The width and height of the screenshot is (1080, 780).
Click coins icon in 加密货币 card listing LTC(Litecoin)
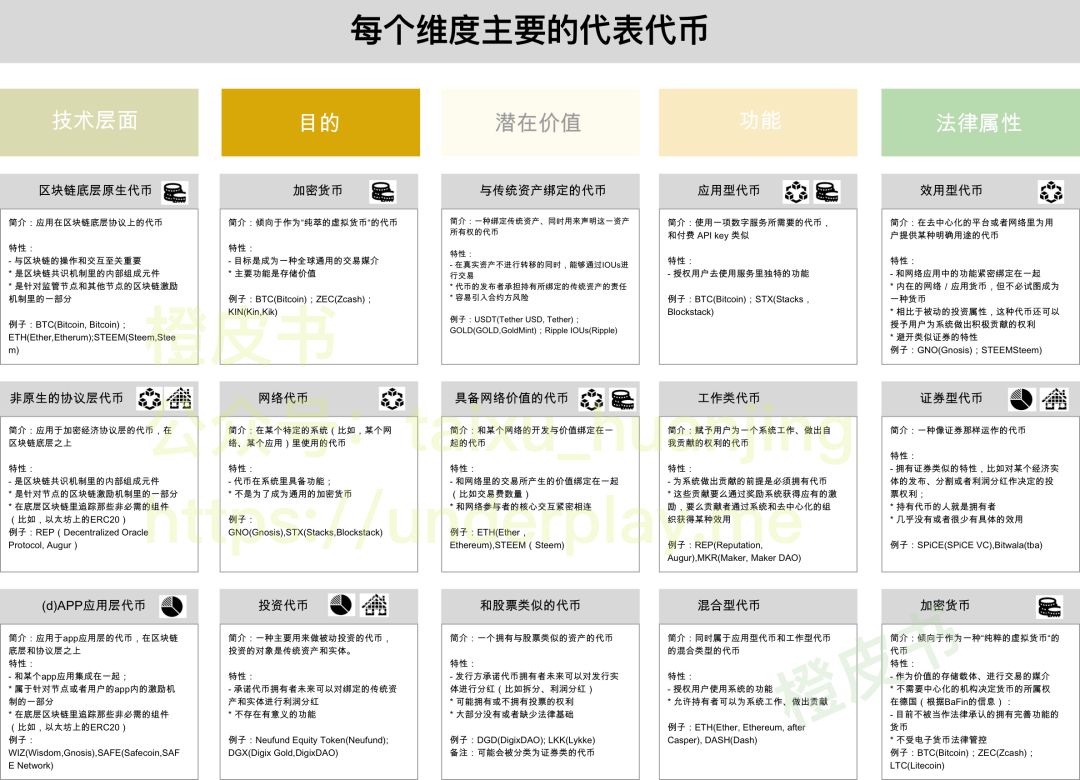1050,606
